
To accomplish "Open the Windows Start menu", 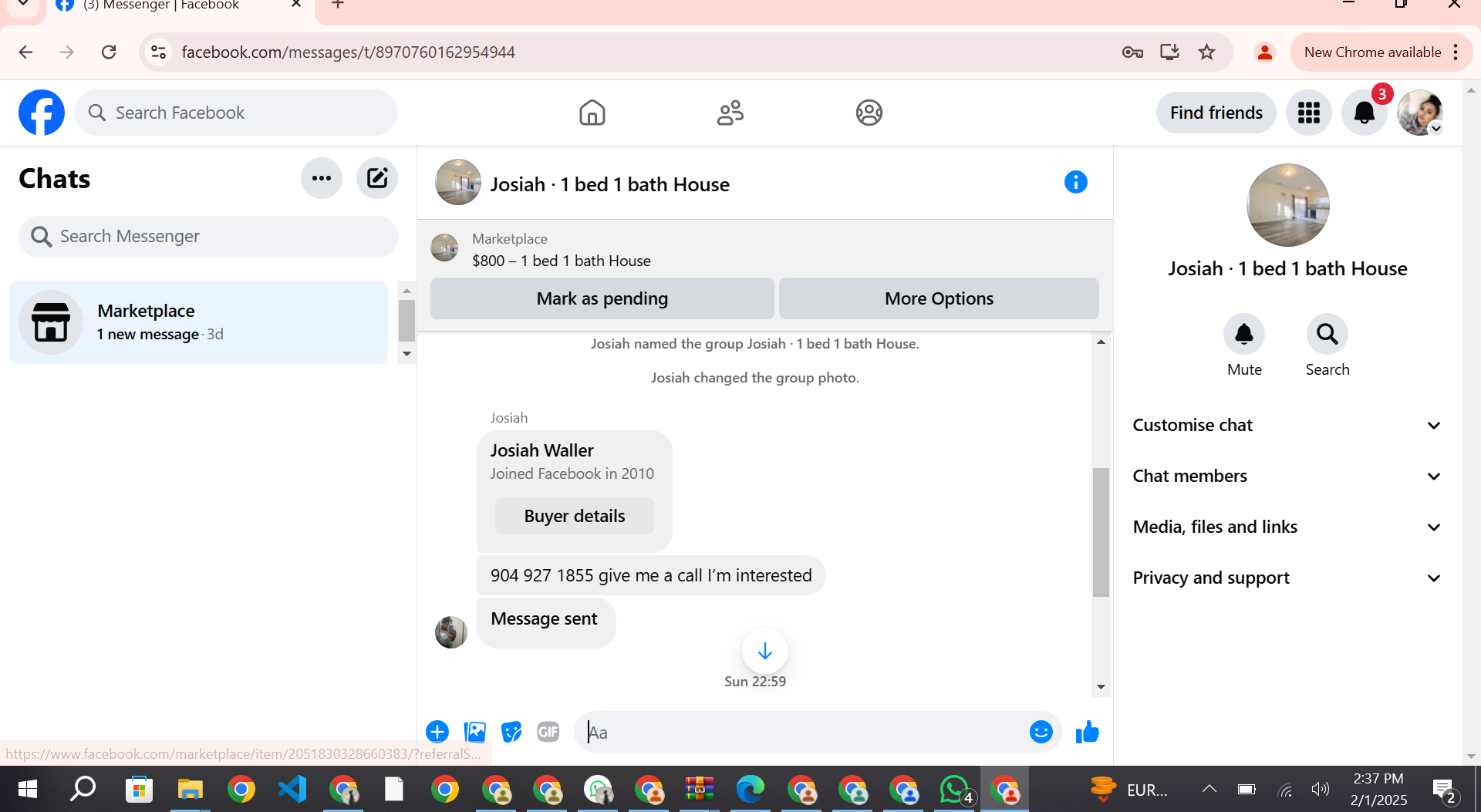I will click(28, 789).
